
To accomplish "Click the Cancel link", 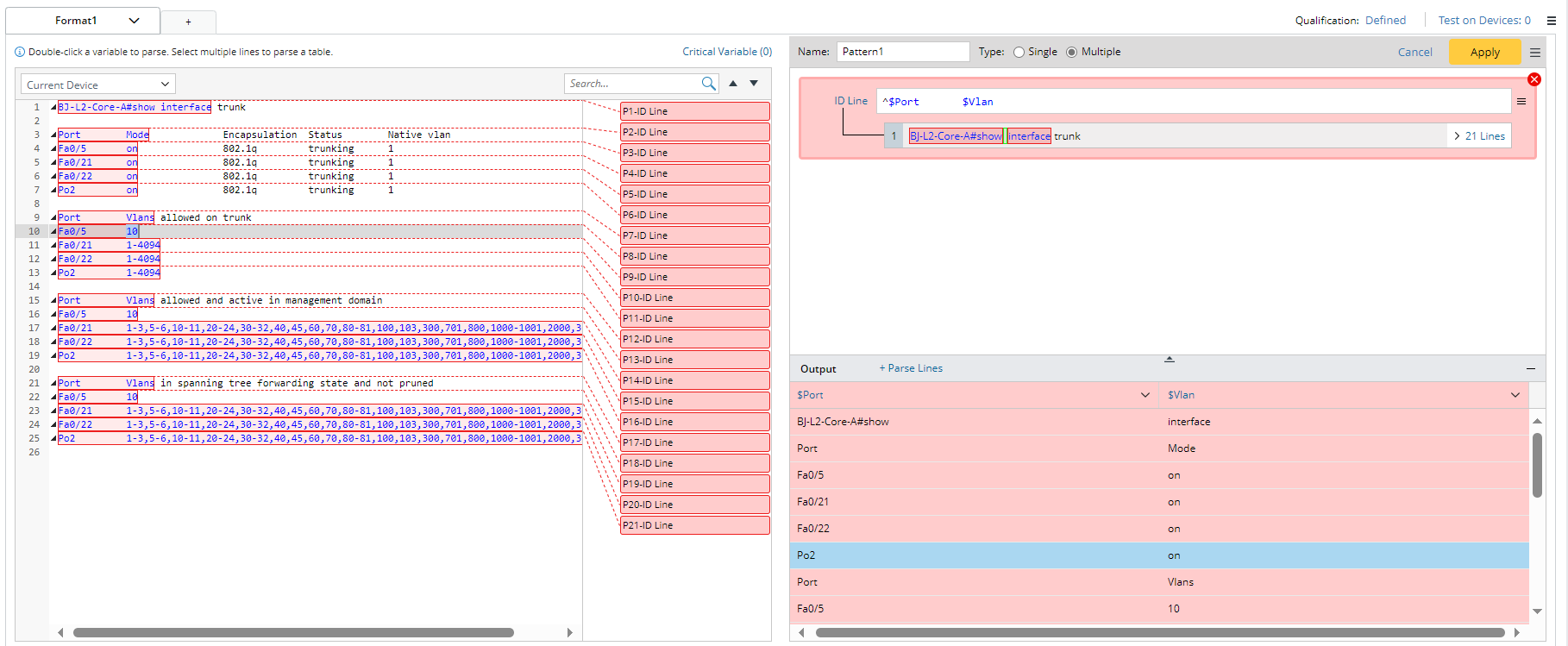I will [1414, 53].
